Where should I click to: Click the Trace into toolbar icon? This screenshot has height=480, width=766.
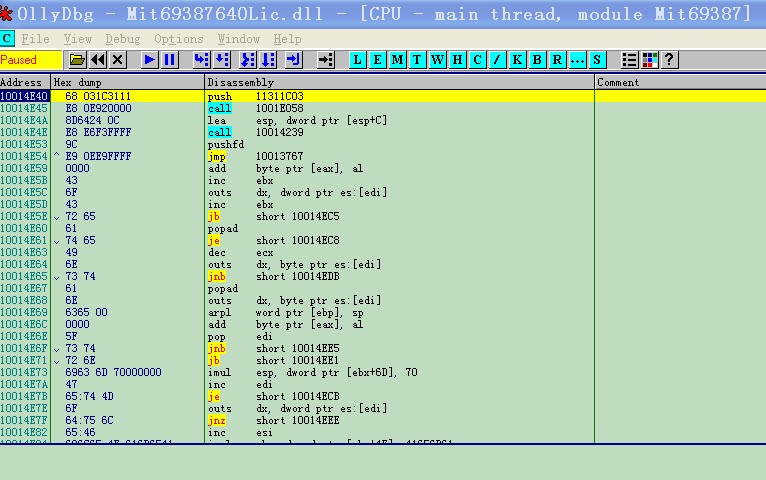(x=248, y=60)
